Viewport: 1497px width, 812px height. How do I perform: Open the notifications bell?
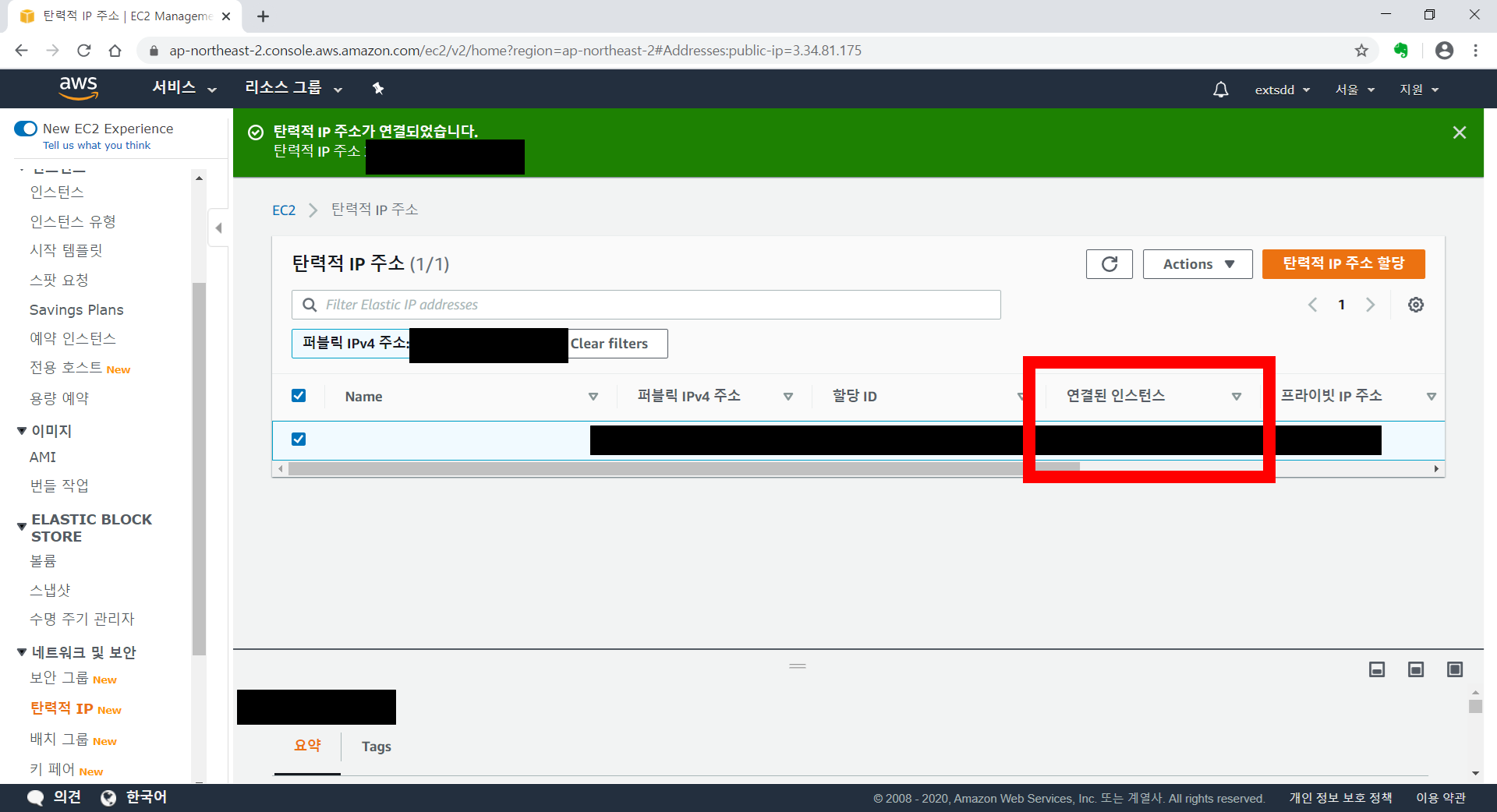1220,90
